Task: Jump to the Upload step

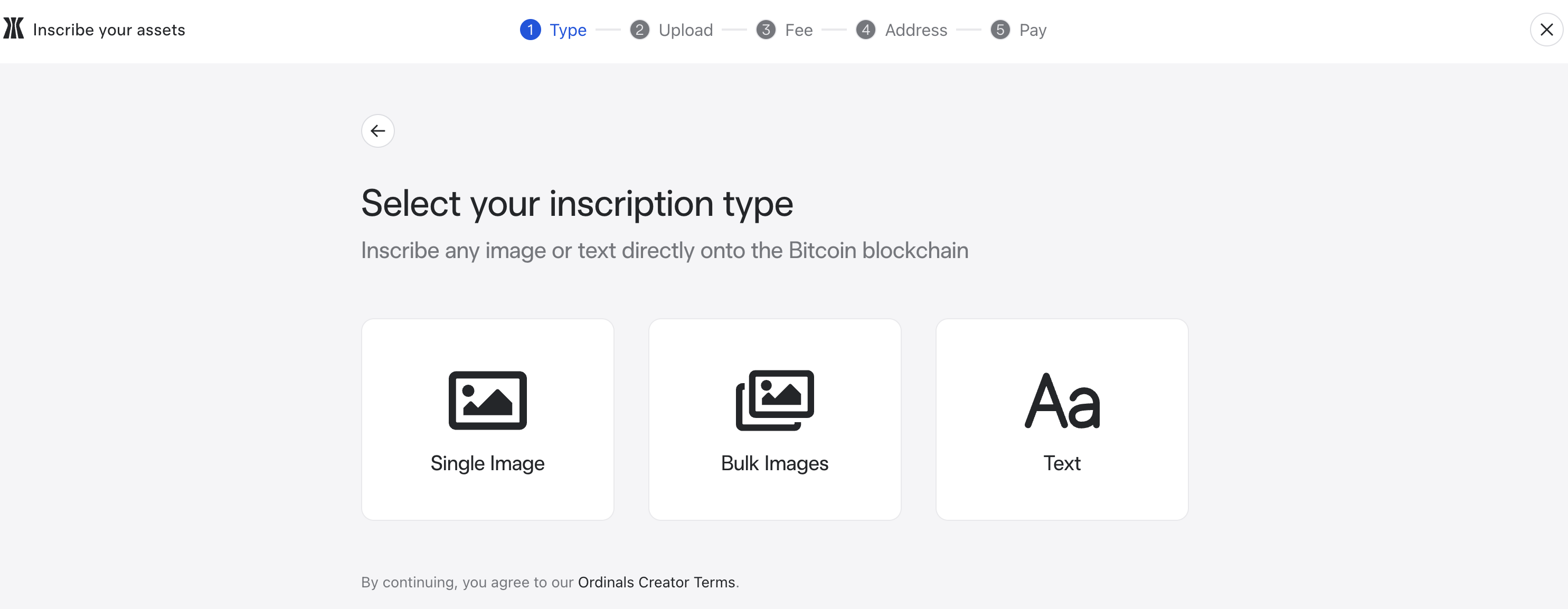Action: 685,31
